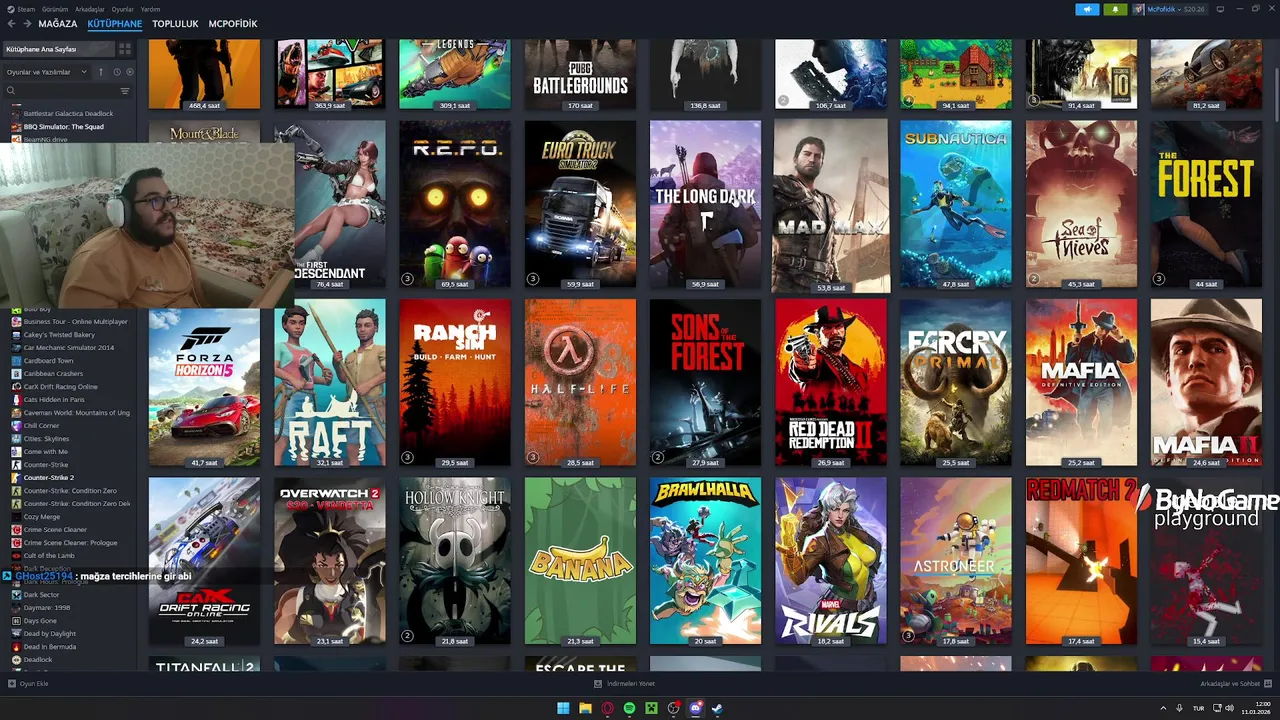Open the Half-Life game cover
This screenshot has height=720, width=1280.
[x=580, y=383]
